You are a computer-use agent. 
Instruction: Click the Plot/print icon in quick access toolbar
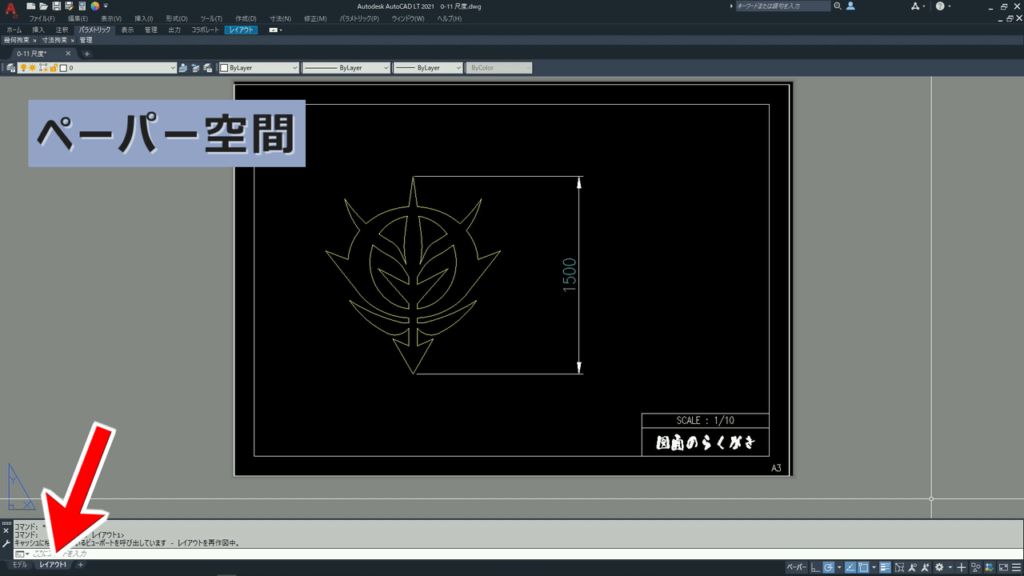pyautogui.click(x=82, y=6)
